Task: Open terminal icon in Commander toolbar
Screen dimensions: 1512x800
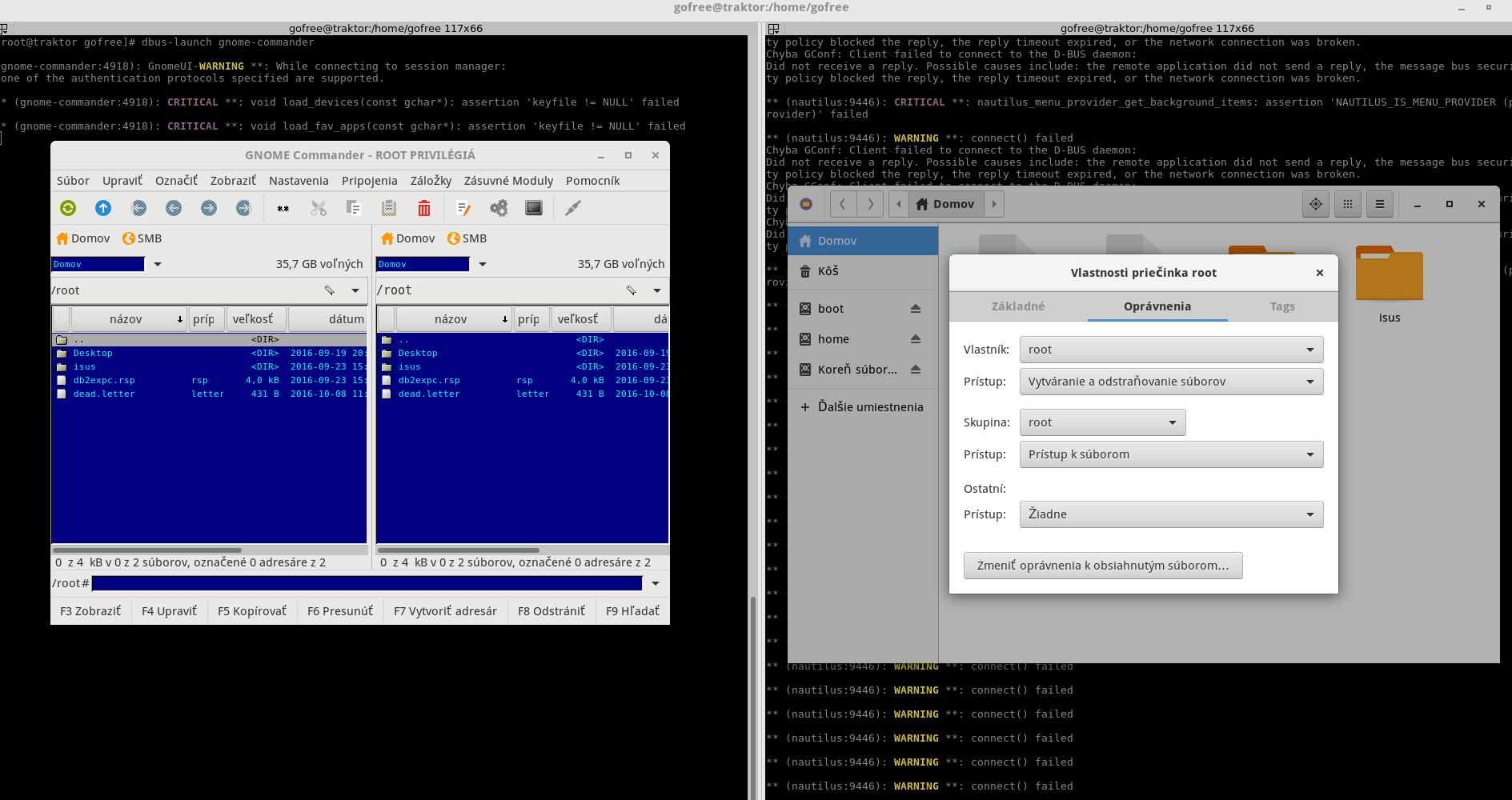Action: tap(534, 208)
